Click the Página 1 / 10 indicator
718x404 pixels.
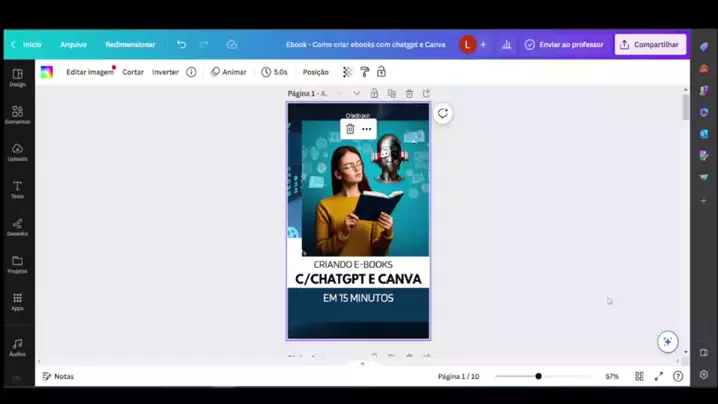point(458,376)
